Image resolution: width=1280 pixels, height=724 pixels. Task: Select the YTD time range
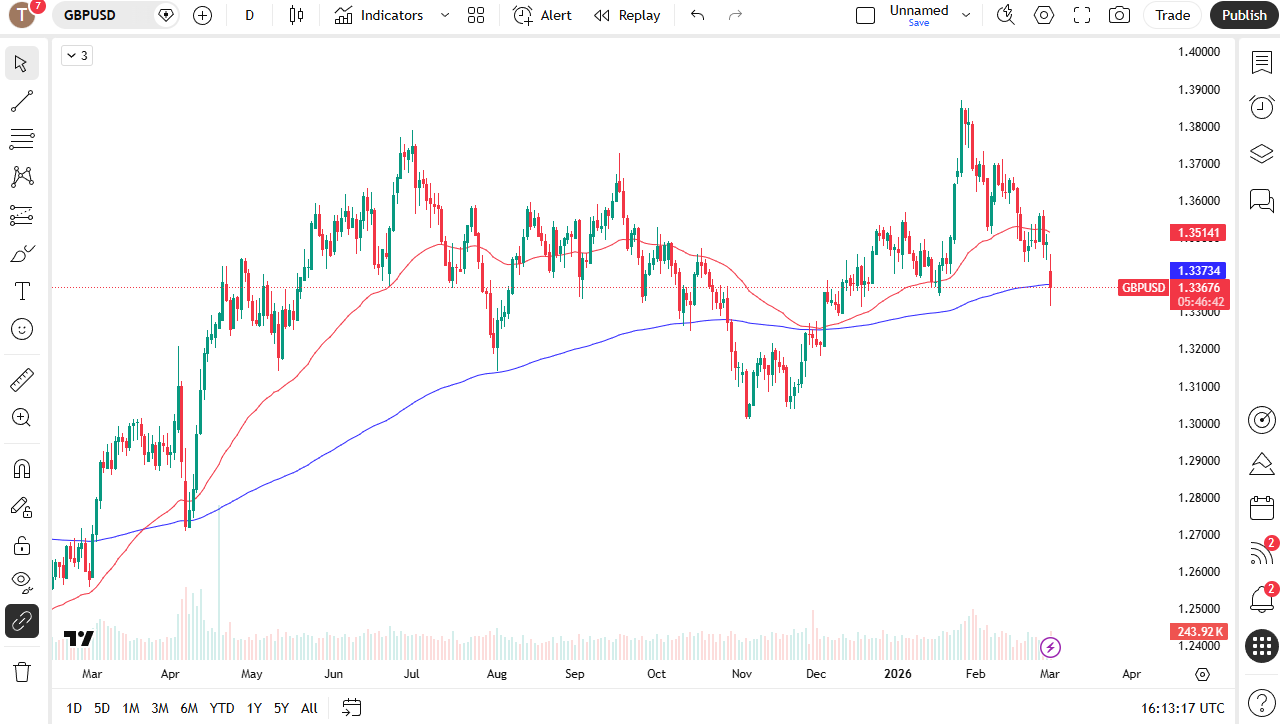click(x=222, y=708)
